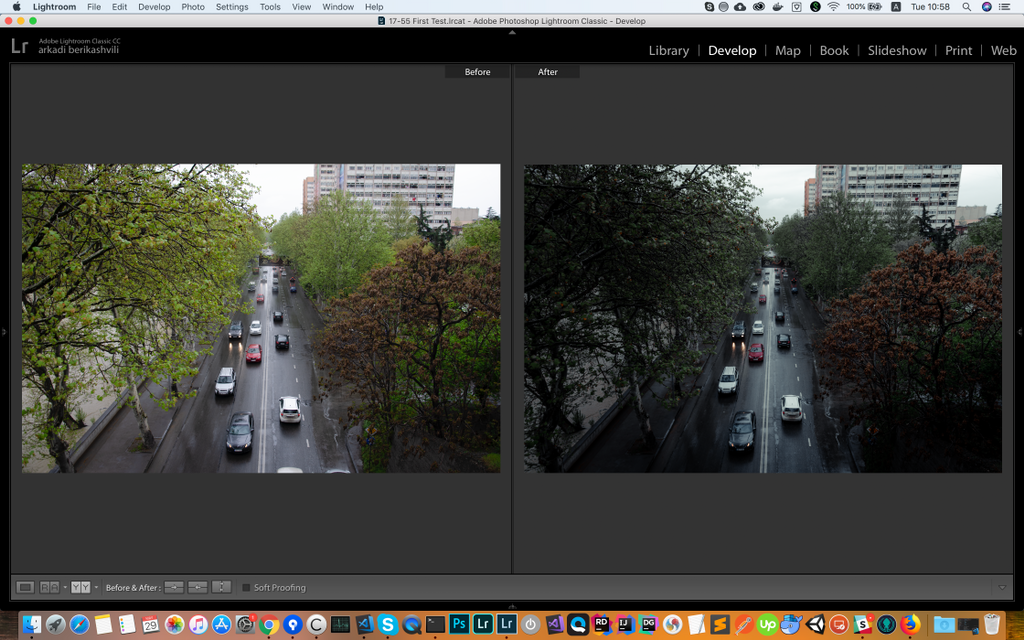This screenshot has width=1024, height=640.
Task: Open the View menu
Action: coord(301,7)
